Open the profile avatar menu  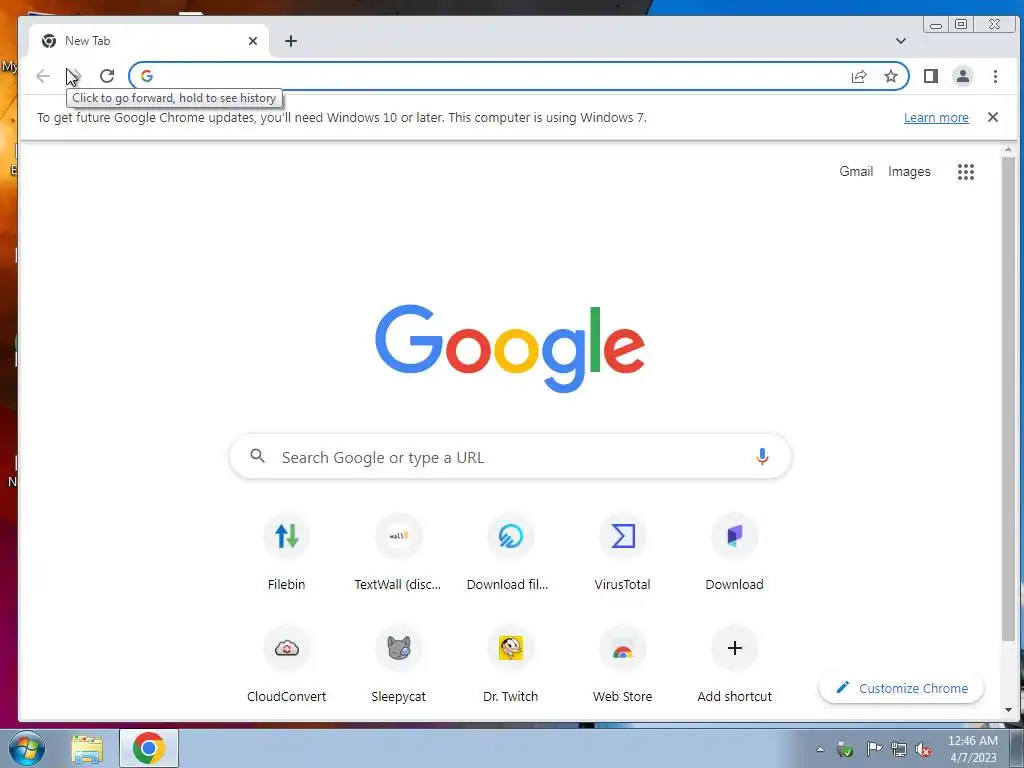(963, 76)
